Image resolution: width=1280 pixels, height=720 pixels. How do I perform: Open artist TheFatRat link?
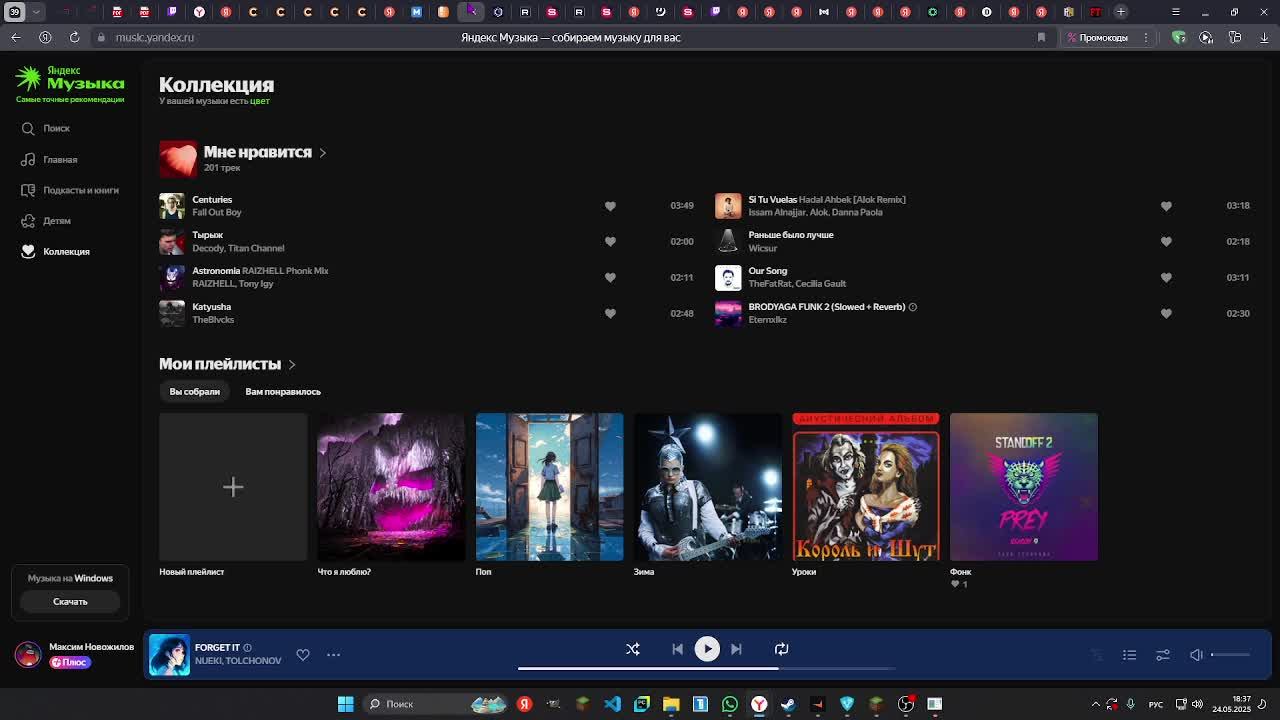point(770,284)
